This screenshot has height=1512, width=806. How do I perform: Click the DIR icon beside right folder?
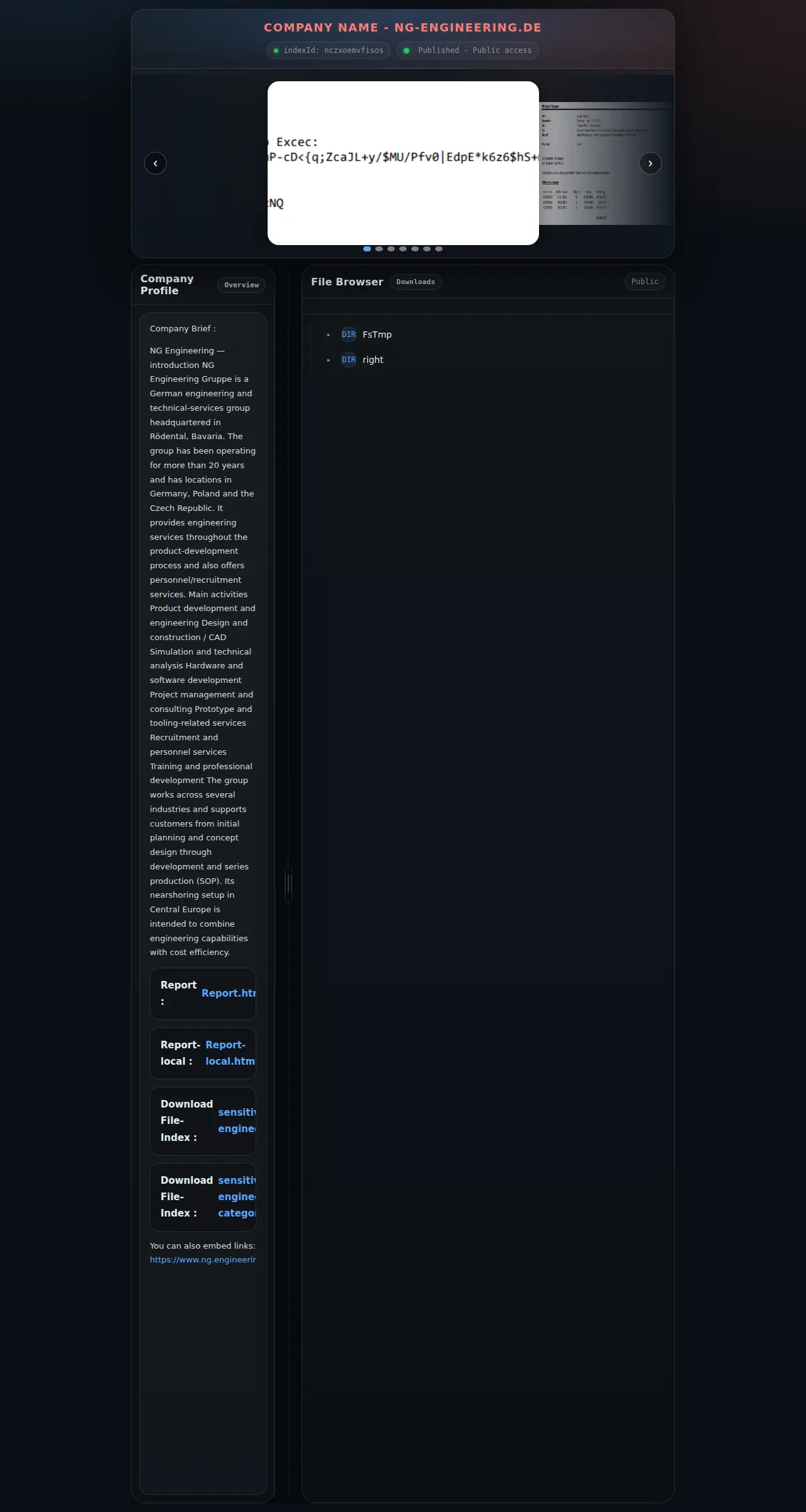tap(349, 360)
